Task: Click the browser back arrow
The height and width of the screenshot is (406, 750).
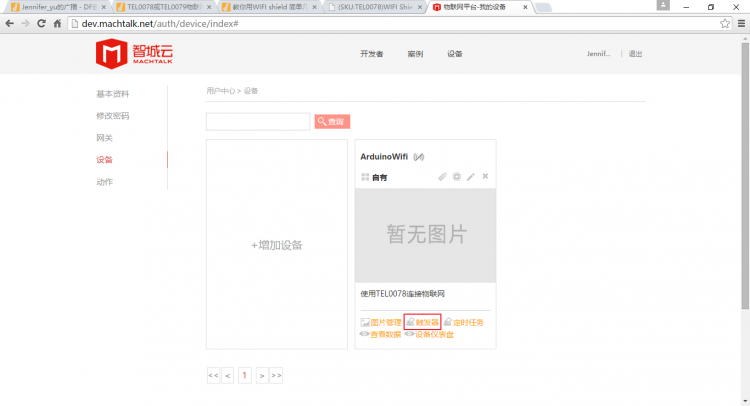Action: (x=10, y=23)
